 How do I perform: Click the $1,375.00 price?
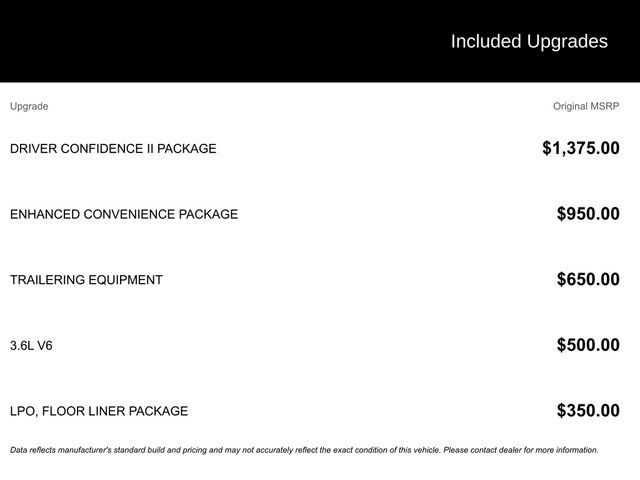pyautogui.click(x=580, y=148)
